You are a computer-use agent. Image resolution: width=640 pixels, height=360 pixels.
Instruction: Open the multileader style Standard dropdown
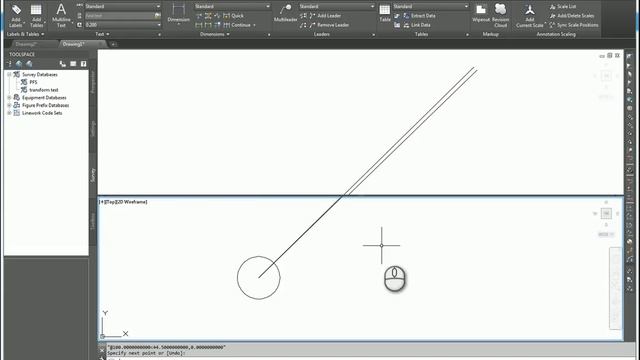336,7
